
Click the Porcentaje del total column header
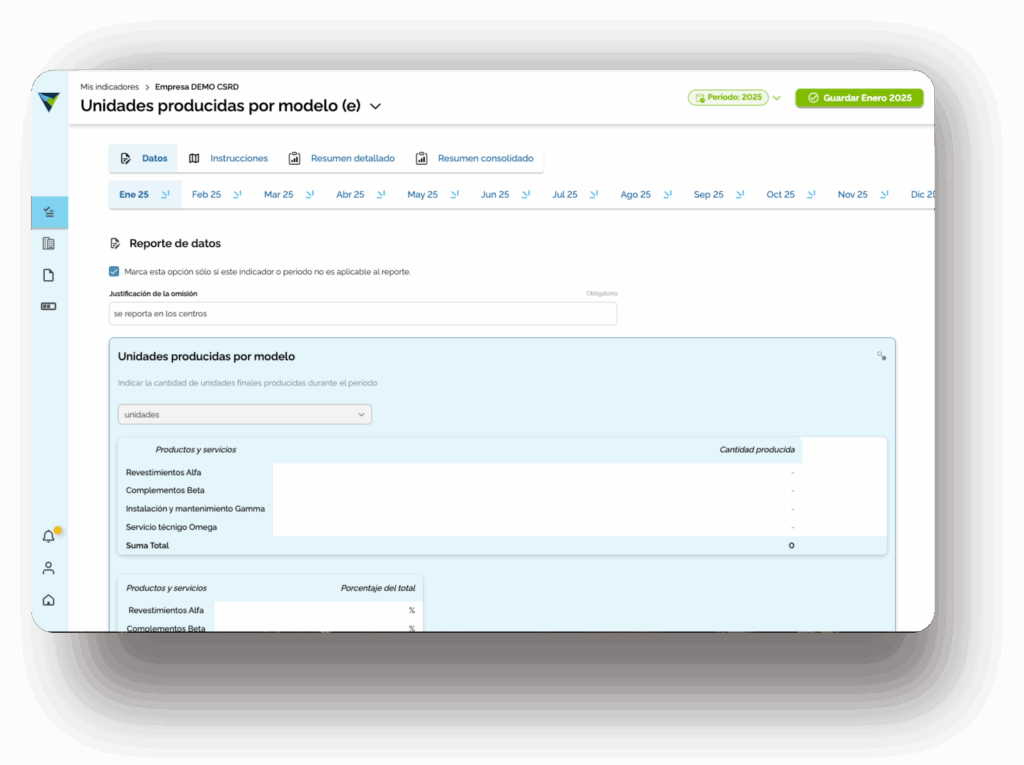tap(378, 588)
